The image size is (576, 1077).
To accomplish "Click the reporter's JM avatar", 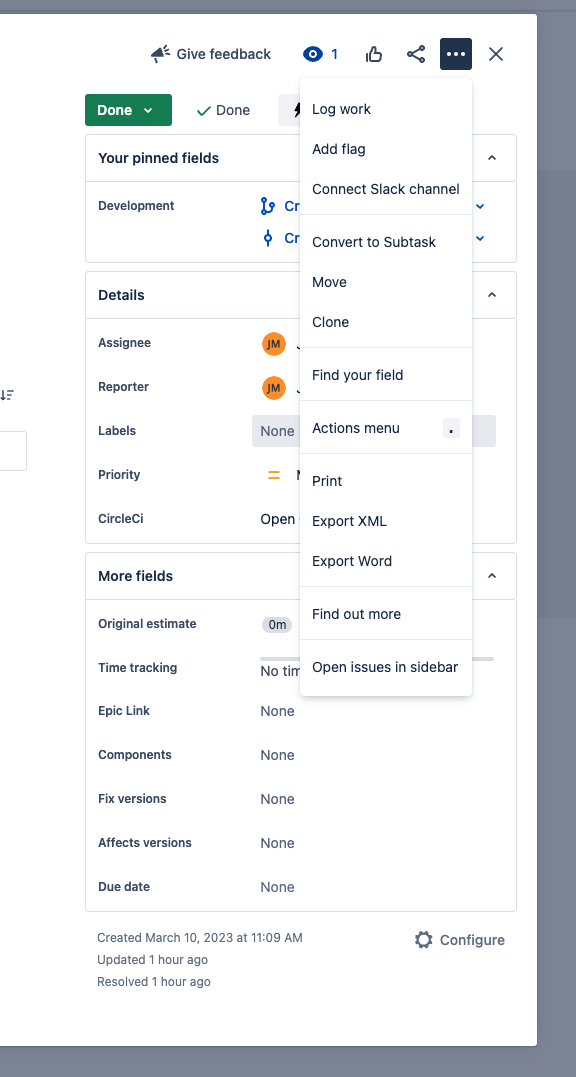I will [x=274, y=387].
